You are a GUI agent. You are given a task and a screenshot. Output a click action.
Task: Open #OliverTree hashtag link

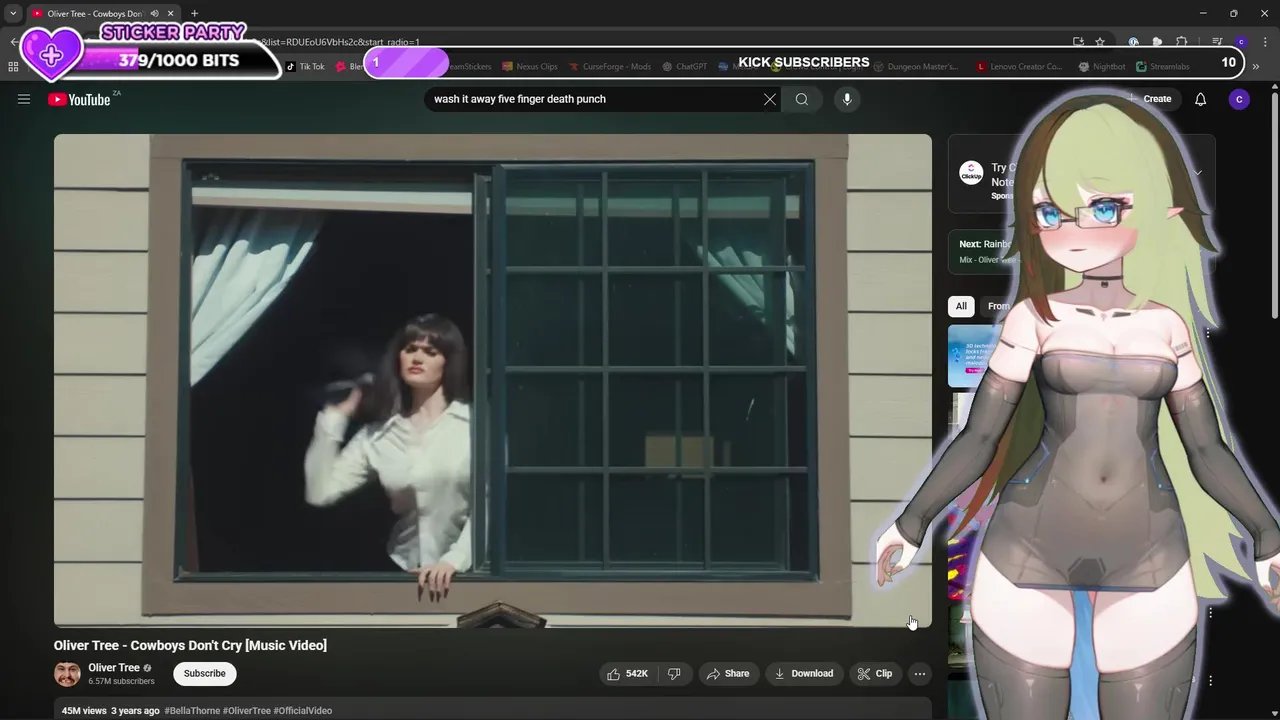point(247,711)
